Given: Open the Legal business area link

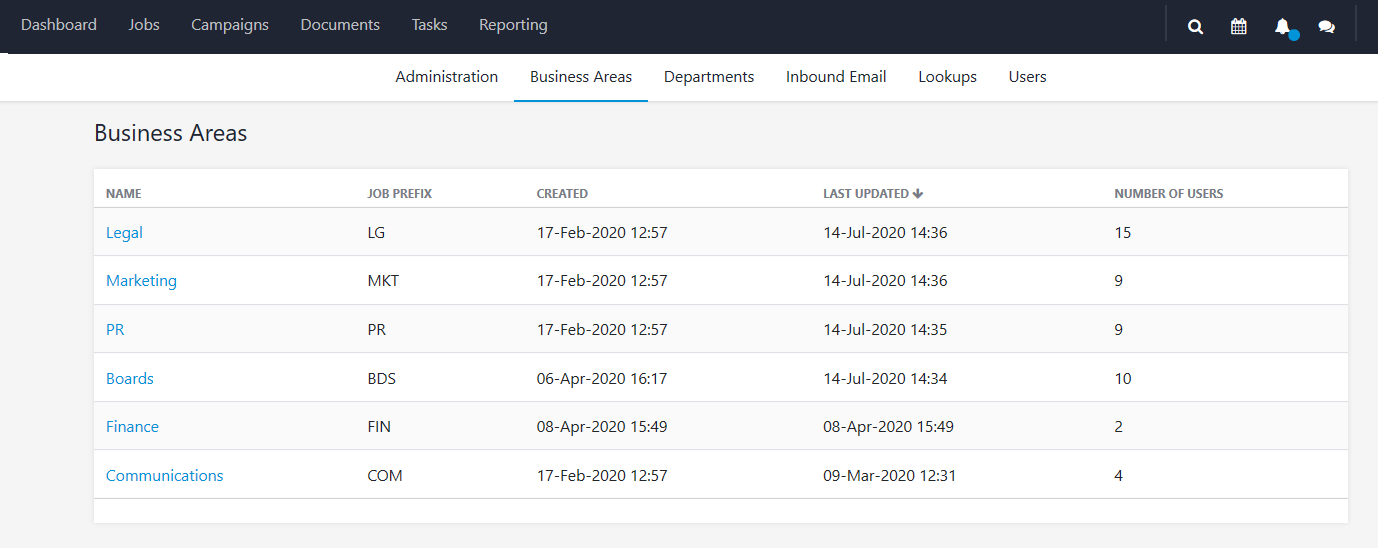Looking at the screenshot, I should (x=124, y=233).
